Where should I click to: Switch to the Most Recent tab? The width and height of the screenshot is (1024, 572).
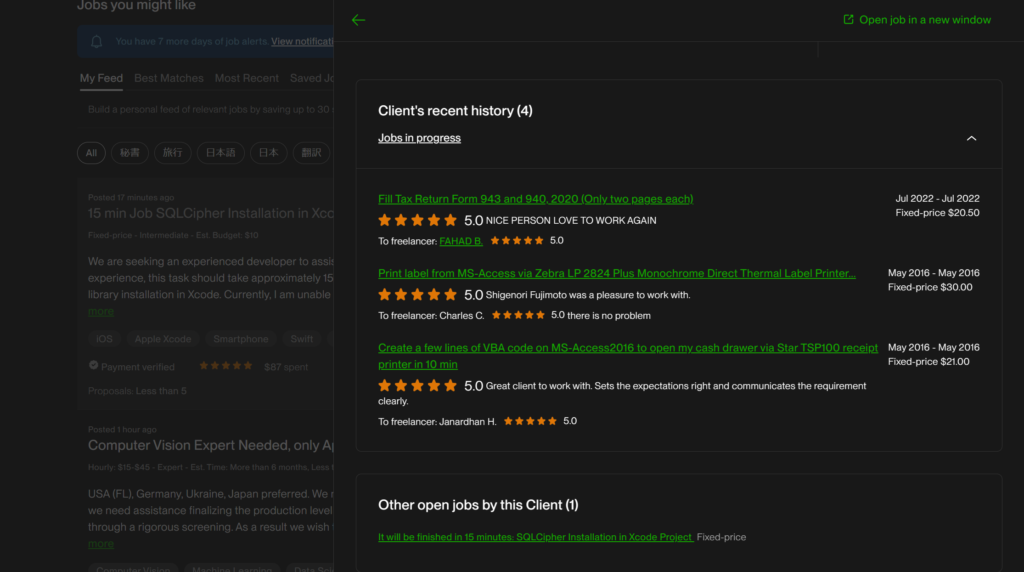[247, 78]
